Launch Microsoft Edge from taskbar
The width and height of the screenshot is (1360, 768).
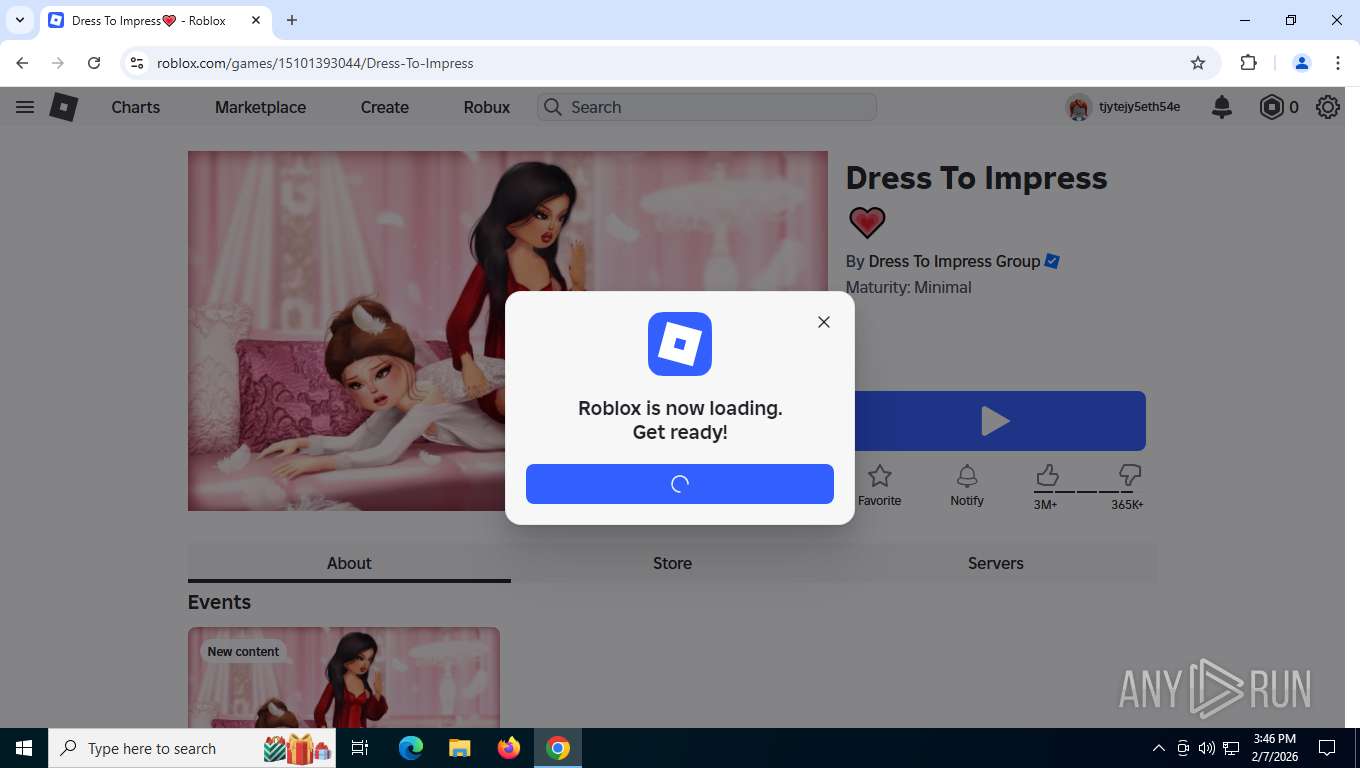click(411, 748)
